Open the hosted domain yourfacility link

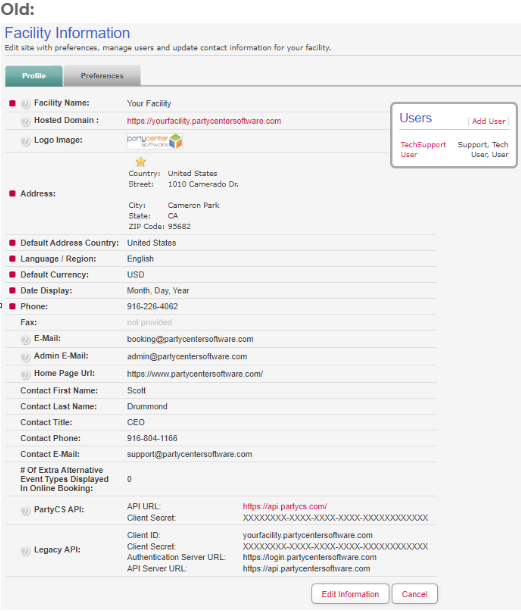point(204,121)
